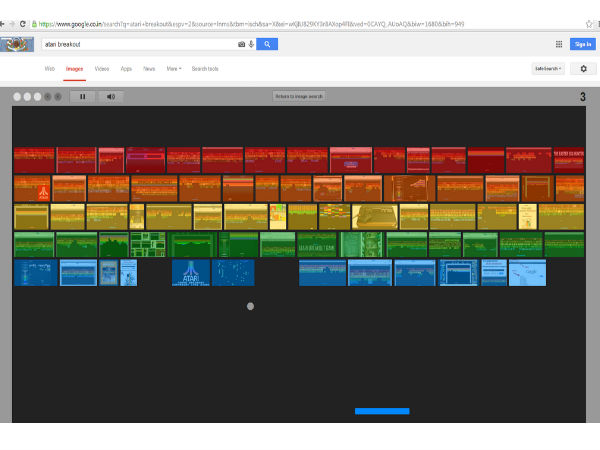Search by image using the camera icon

coord(241,44)
